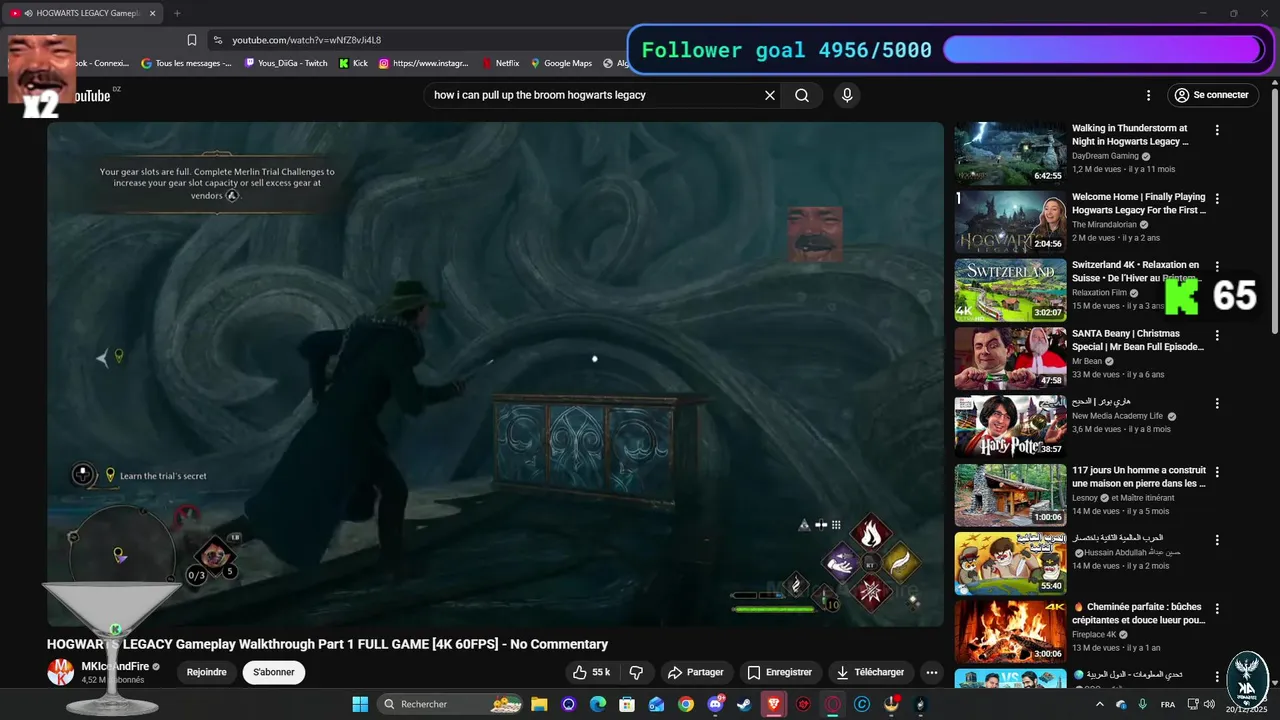
Task: Open Cheminée parfaite fireplace video thumbnail
Action: coord(1010,631)
